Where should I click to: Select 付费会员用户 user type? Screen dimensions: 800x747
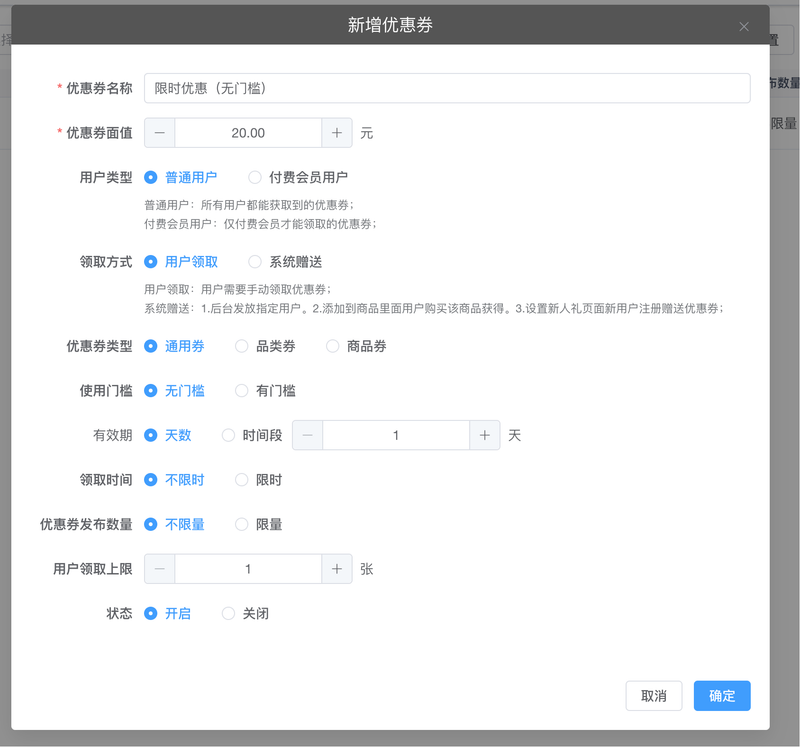(298, 178)
